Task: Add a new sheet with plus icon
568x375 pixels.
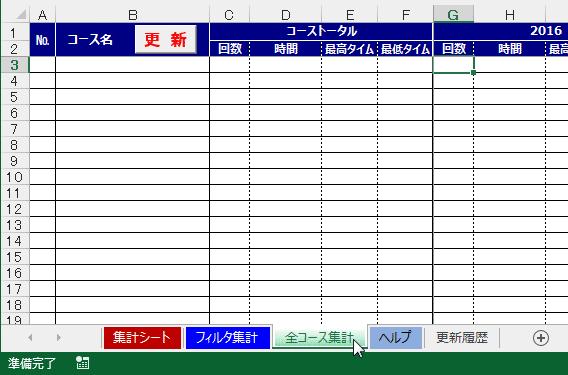Action: tap(540, 338)
